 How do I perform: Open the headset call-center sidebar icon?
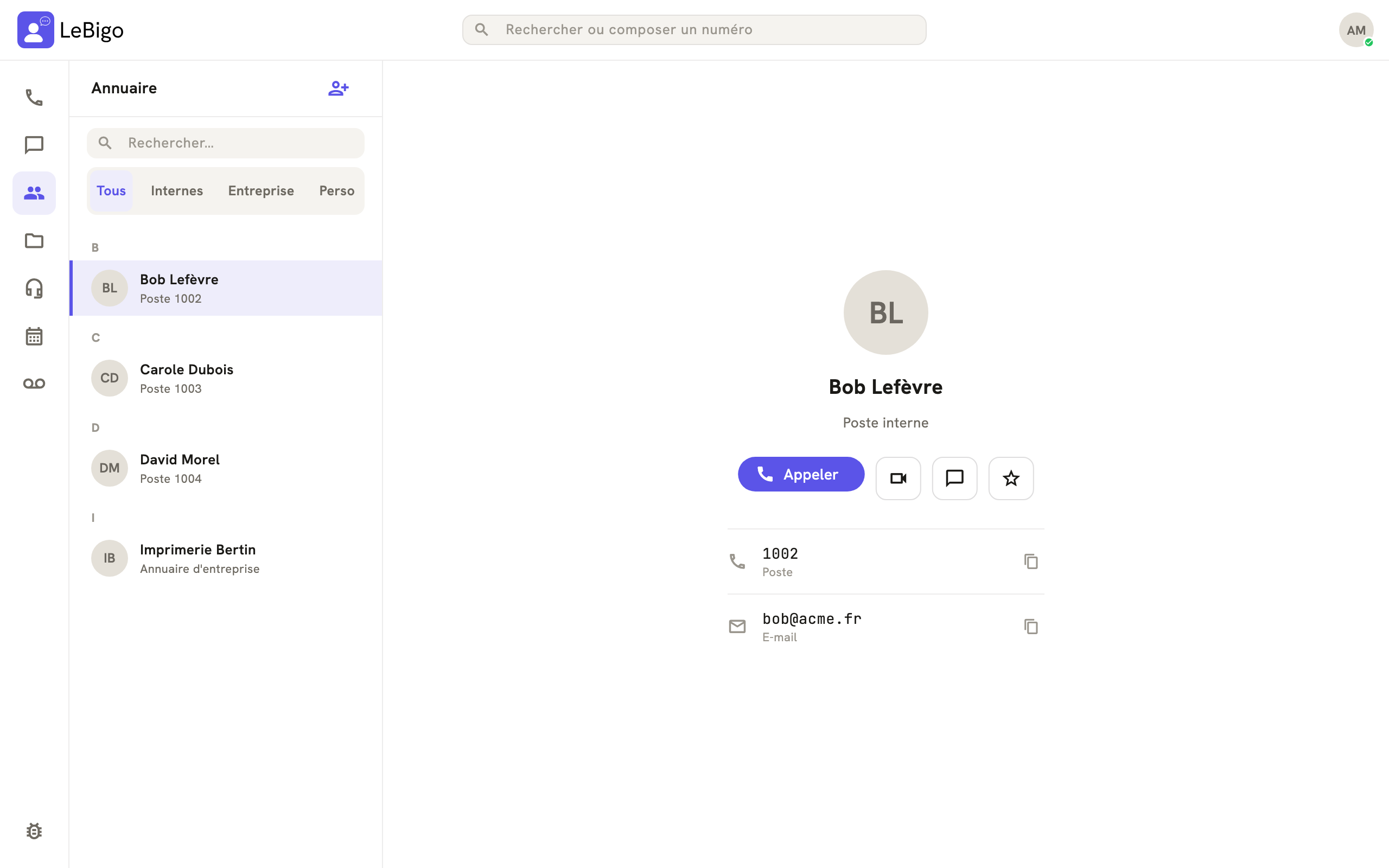coord(34,288)
